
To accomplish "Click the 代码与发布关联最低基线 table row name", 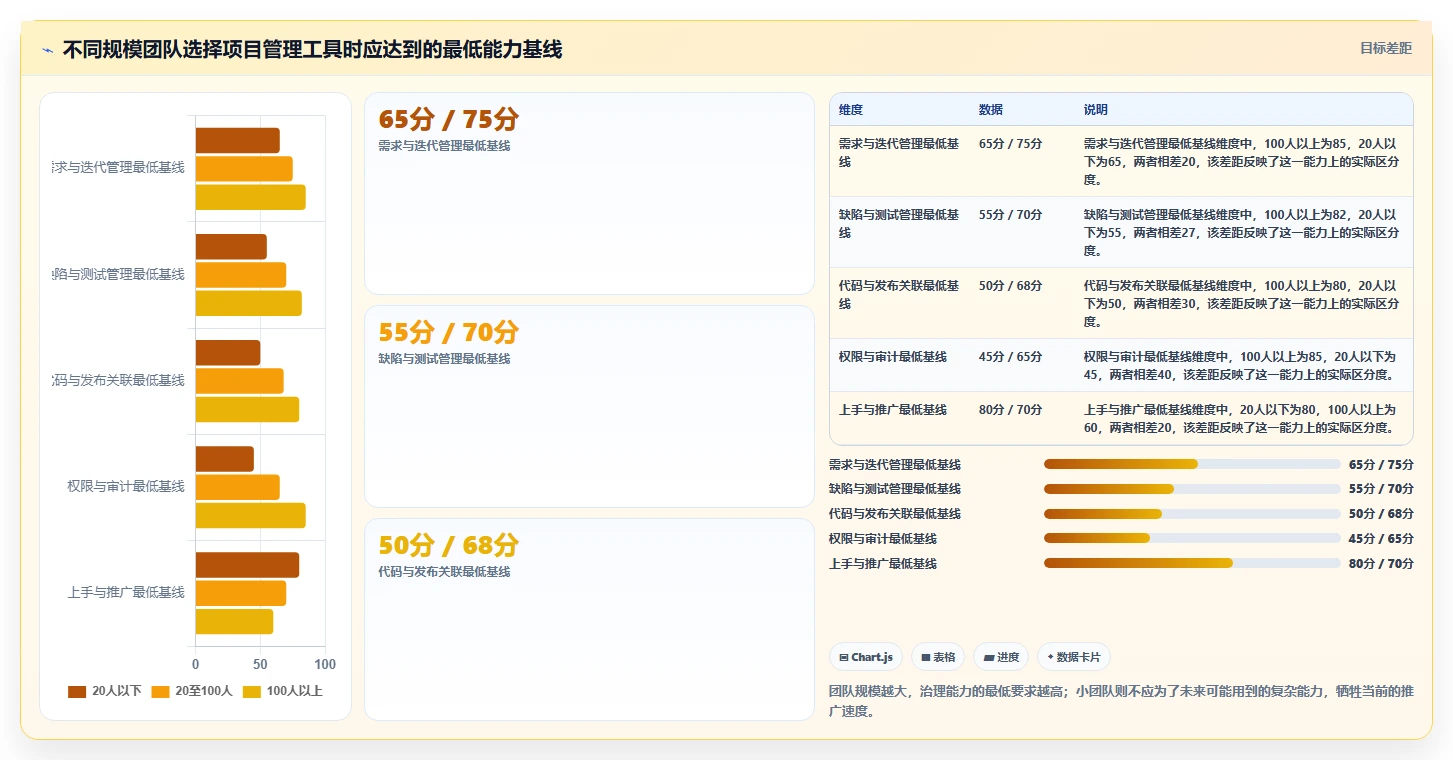I will coord(899,295).
